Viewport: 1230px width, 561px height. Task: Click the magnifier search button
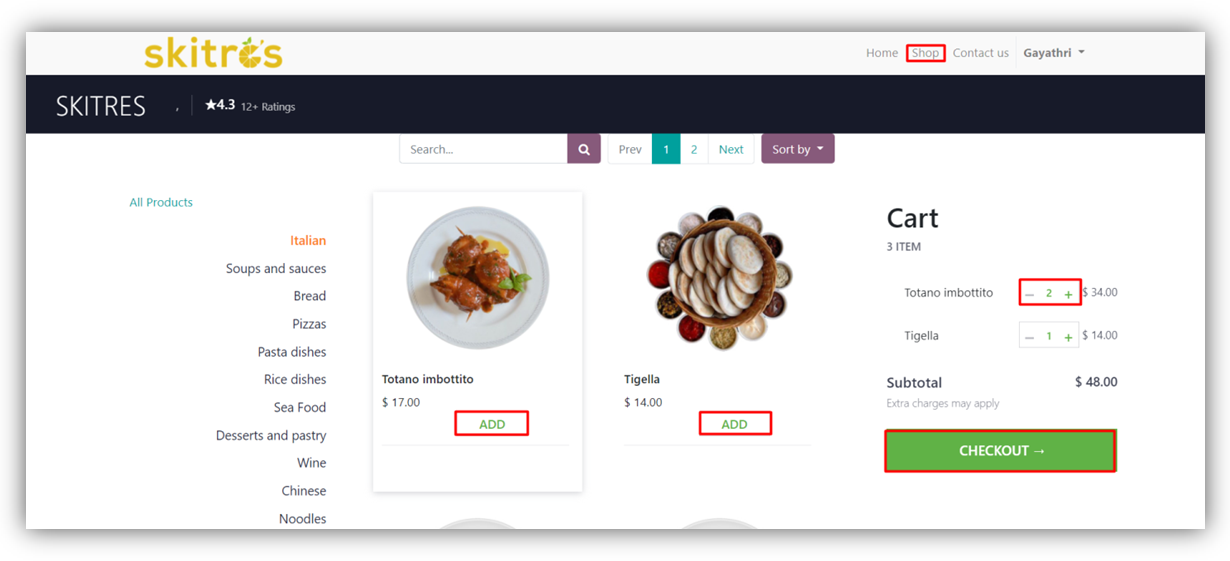(584, 149)
